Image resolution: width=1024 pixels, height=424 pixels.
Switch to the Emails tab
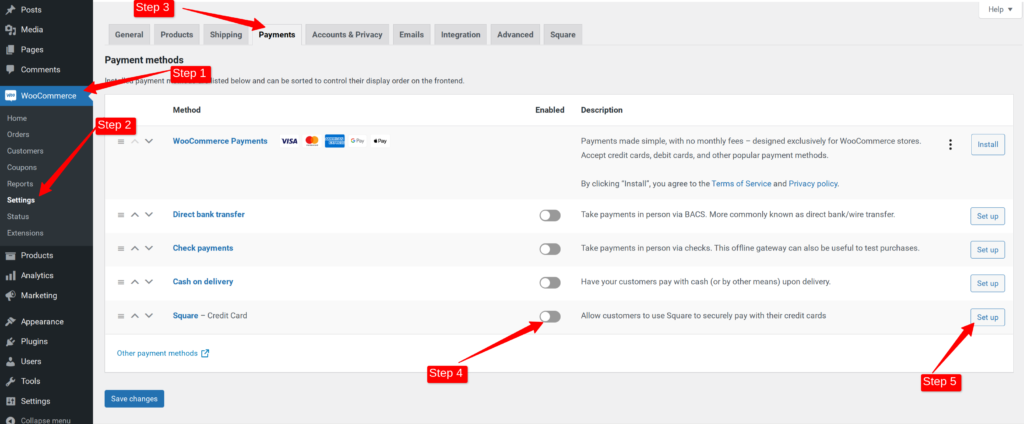[412, 35]
